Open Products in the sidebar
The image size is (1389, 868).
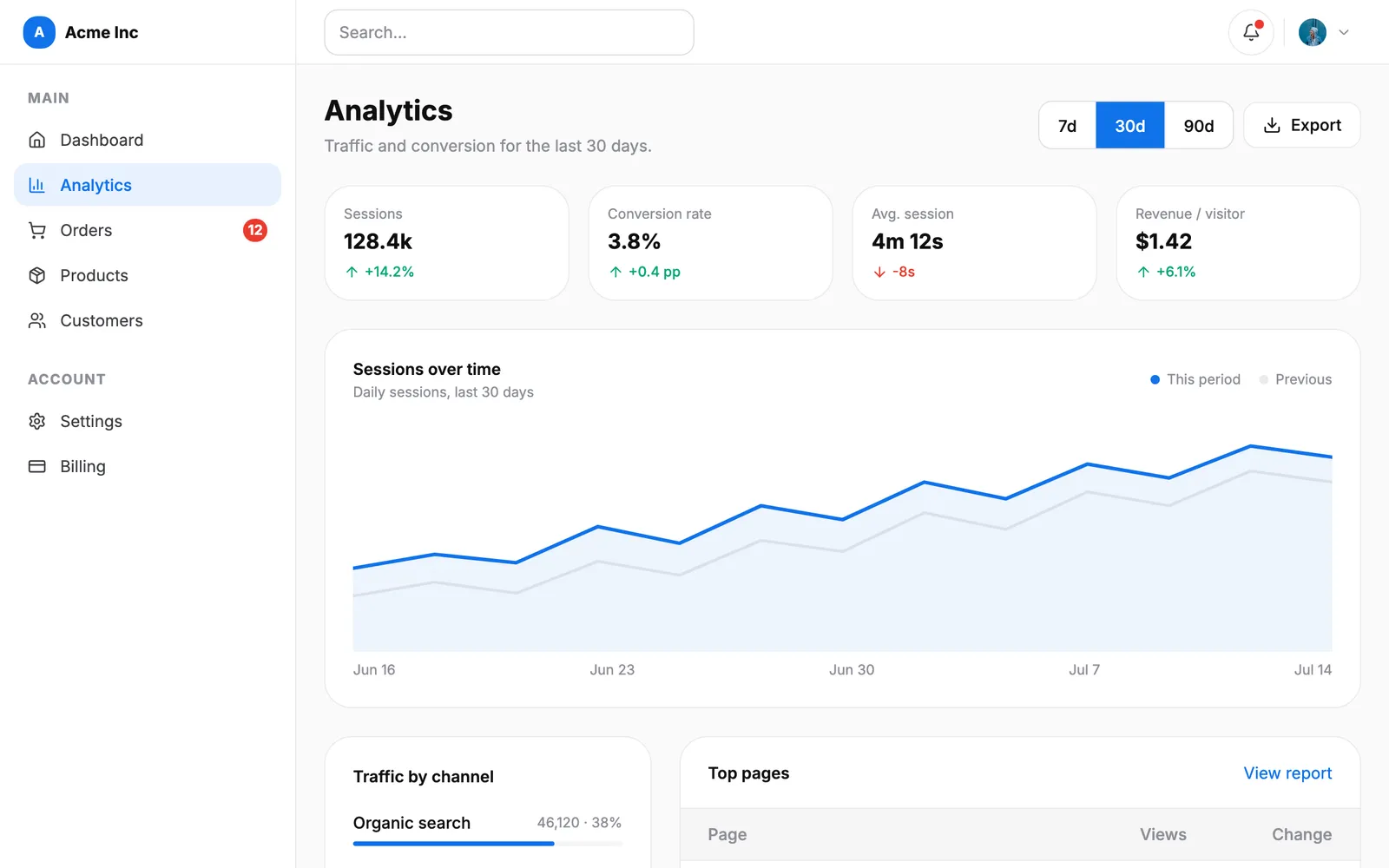pyautogui.click(x=148, y=275)
